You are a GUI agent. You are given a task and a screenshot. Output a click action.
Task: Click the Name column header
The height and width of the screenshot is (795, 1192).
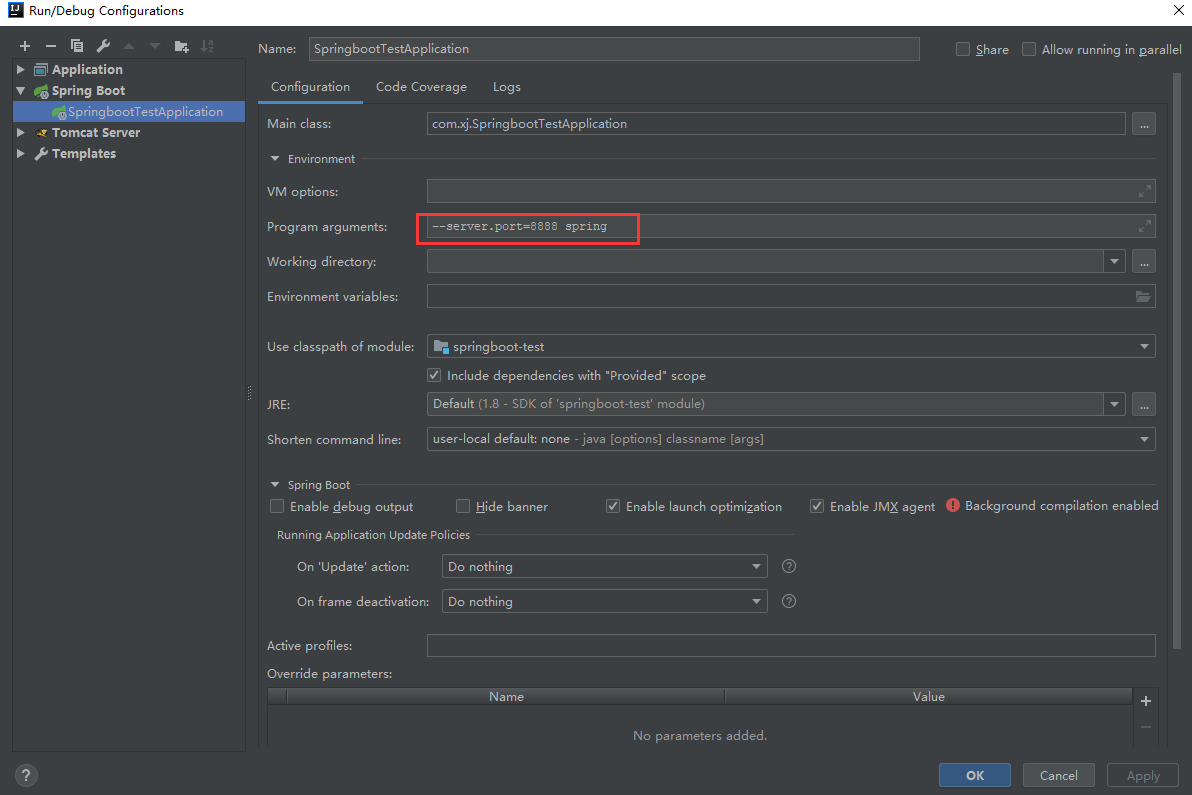[x=506, y=696]
